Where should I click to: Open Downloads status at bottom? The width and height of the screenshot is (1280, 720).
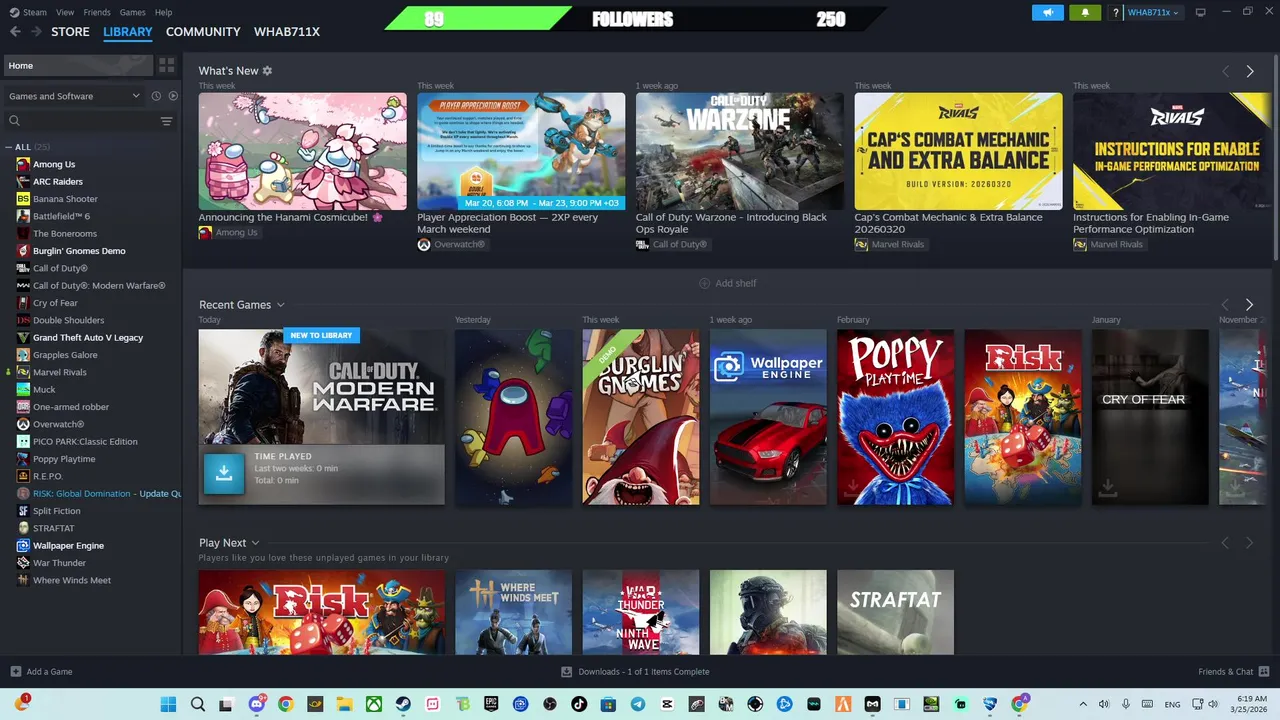coord(636,671)
